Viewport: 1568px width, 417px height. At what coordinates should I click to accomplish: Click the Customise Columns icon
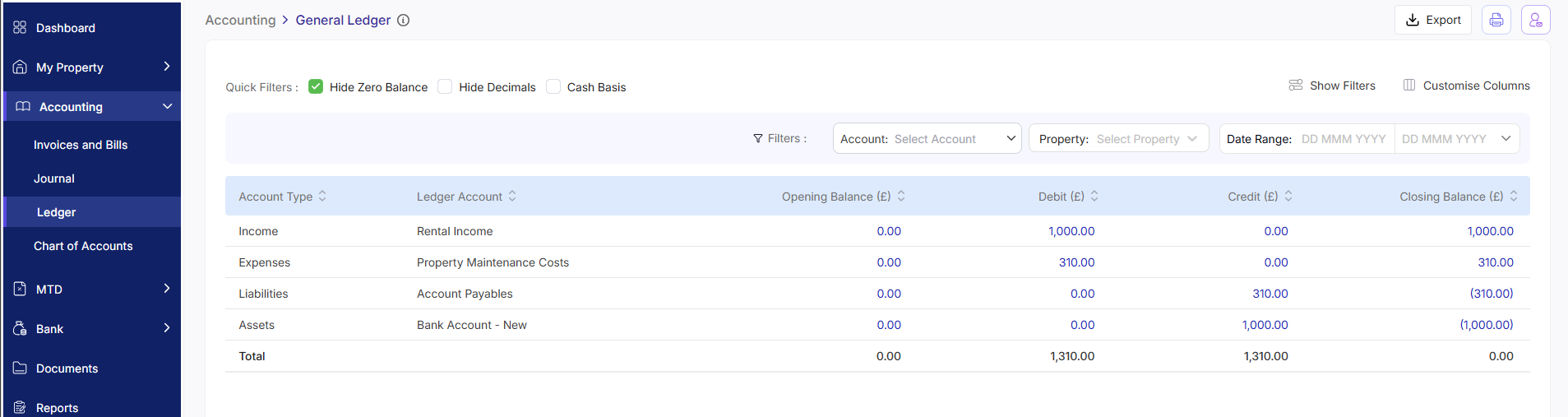tap(1409, 86)
